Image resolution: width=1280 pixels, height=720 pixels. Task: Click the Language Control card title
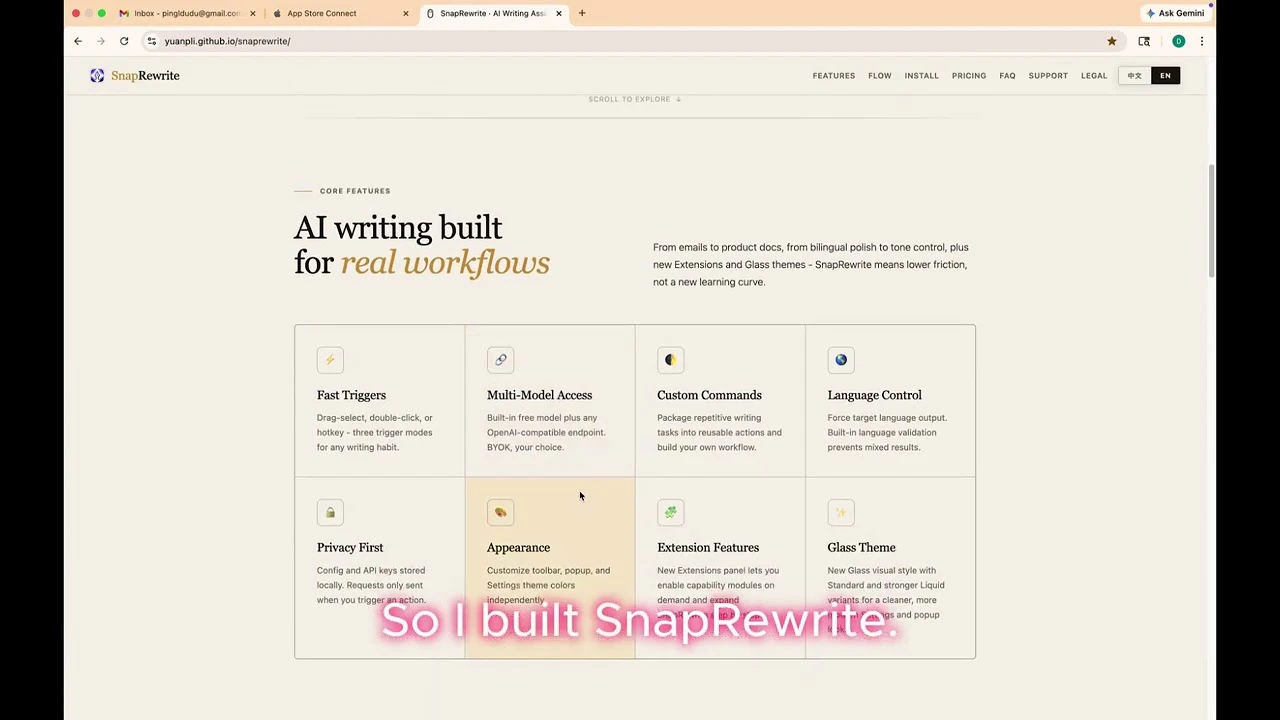[874, 395]
